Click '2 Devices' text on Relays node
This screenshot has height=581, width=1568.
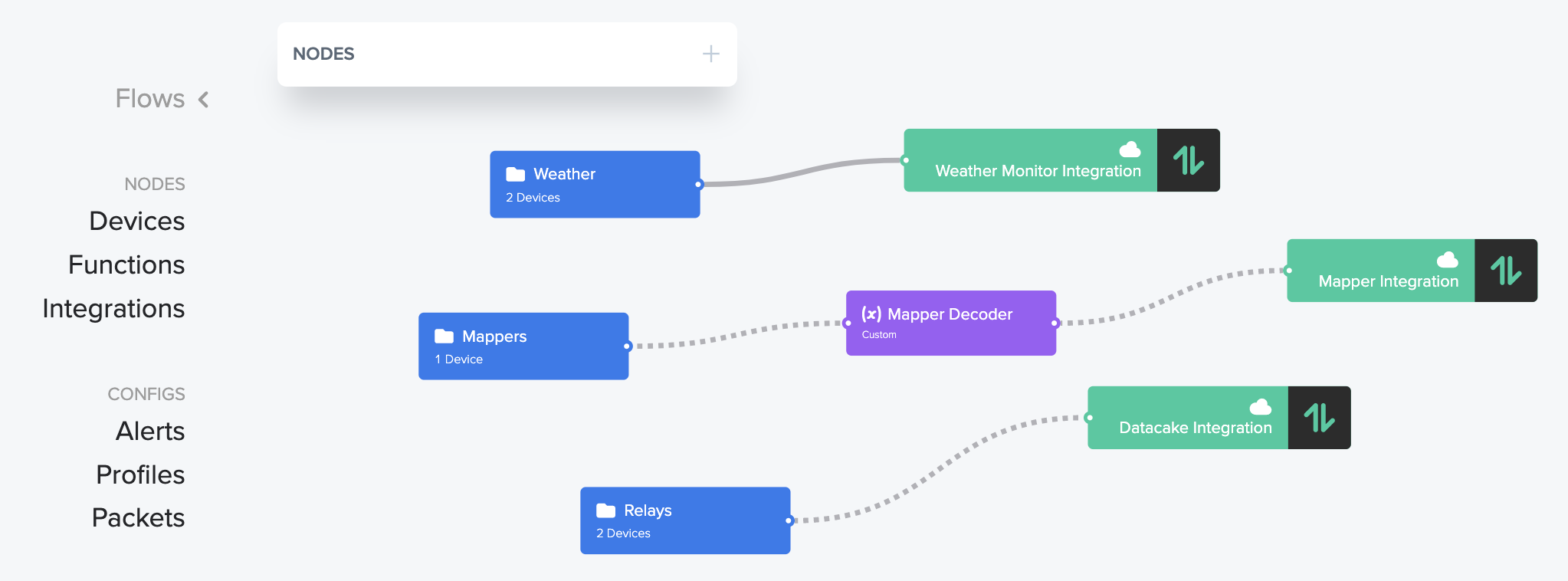tap(623, 533)
